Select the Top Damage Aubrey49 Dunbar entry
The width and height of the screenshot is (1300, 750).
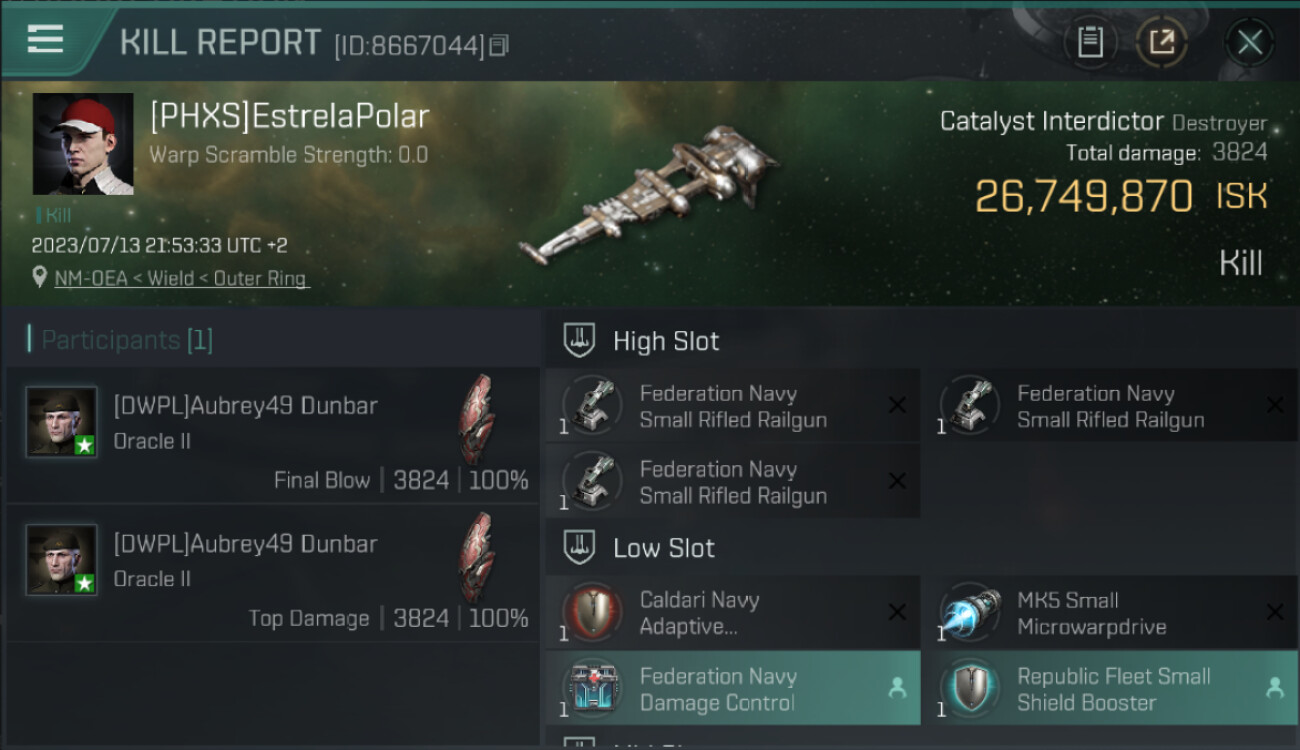tap(272, 575)
